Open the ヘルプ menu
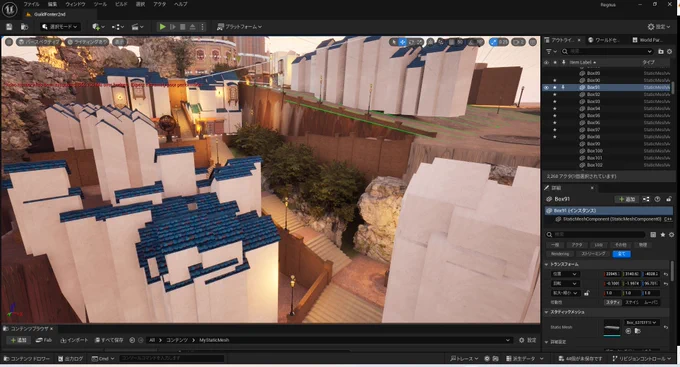 click(x=180, y=4)
